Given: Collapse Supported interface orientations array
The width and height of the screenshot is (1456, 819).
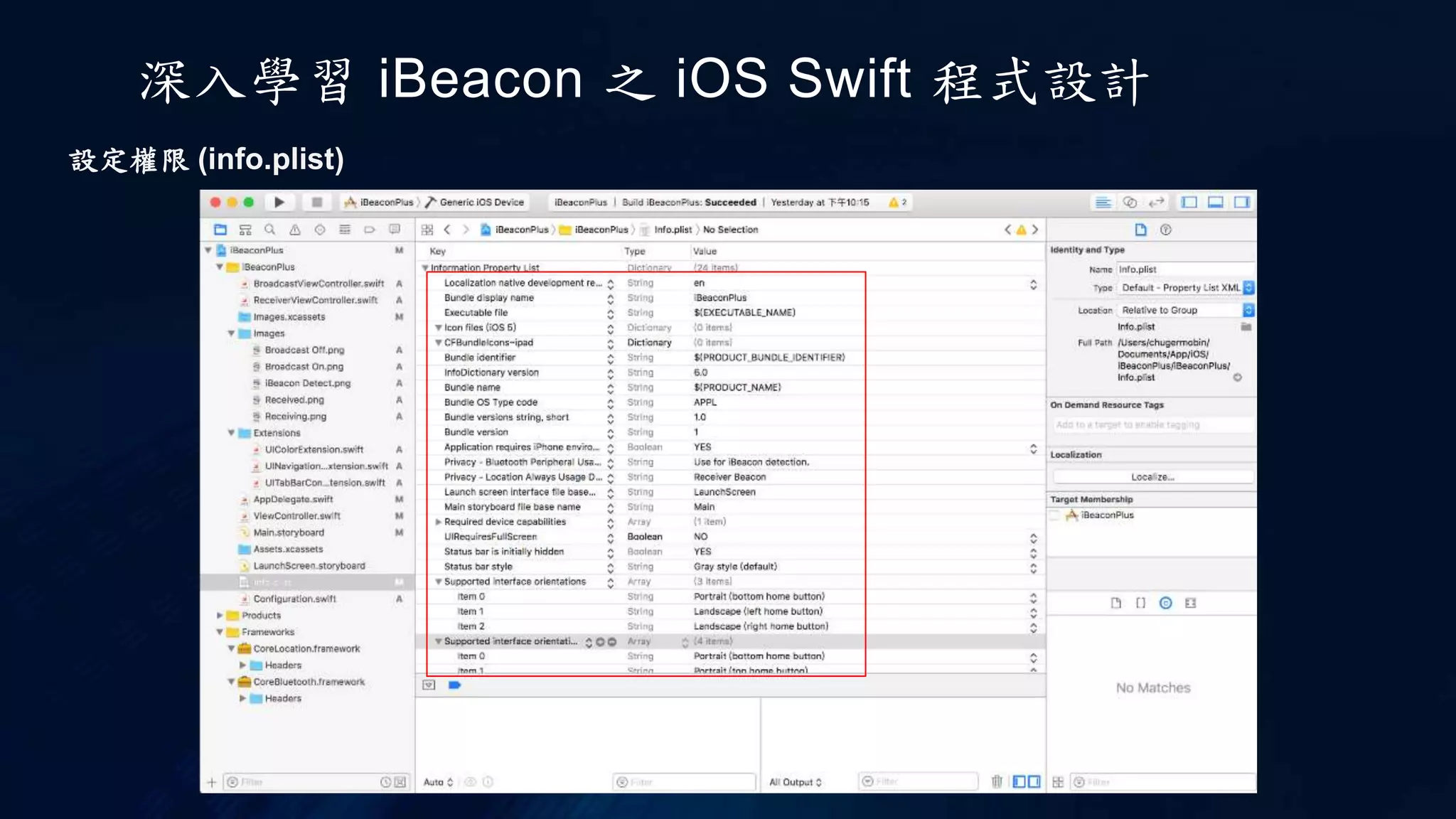Looking at the screenshot, I should point(439,582).
